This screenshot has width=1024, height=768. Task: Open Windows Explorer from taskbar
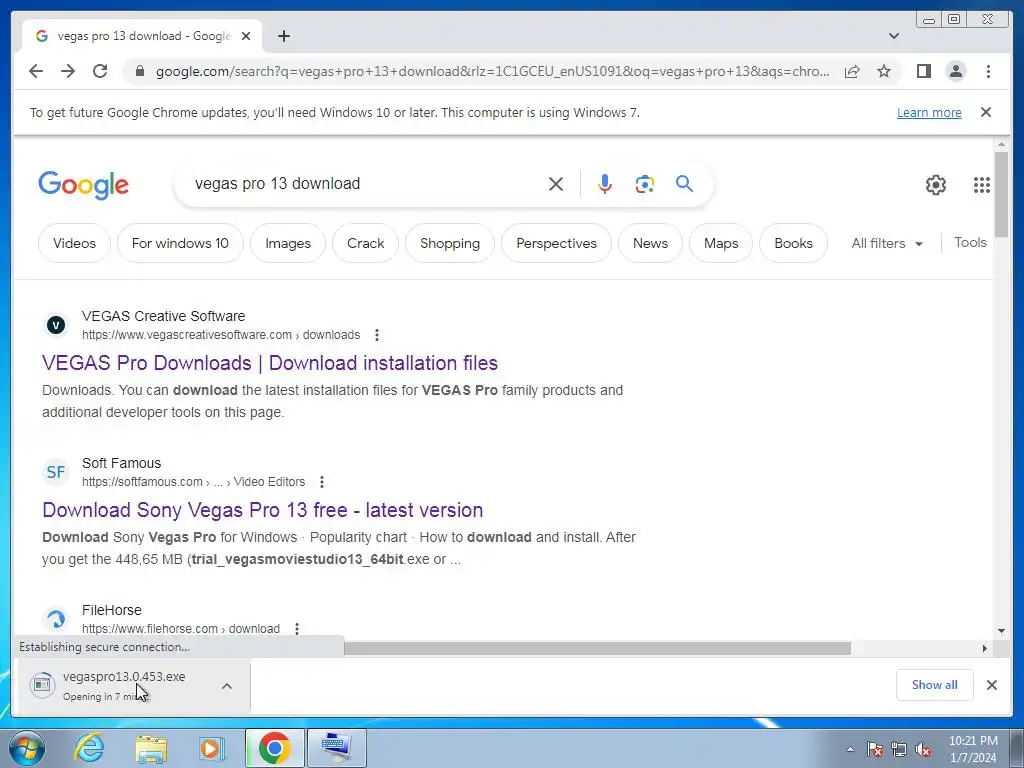pyautogui.click(x=151, y=748)
